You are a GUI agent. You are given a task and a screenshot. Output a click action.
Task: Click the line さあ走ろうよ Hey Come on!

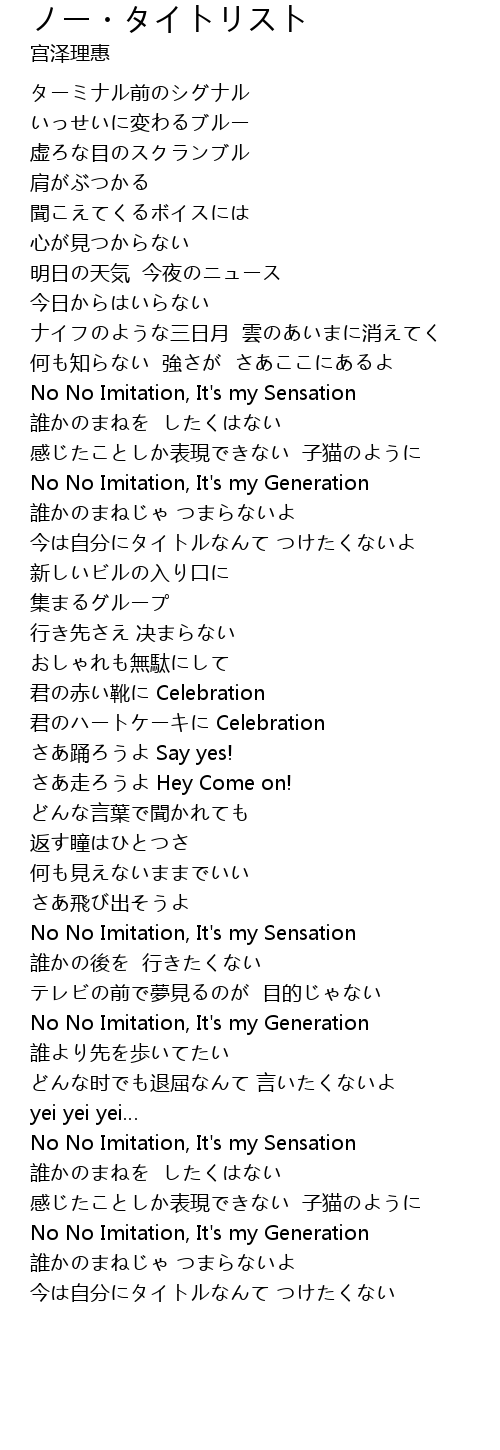[161, 783]
